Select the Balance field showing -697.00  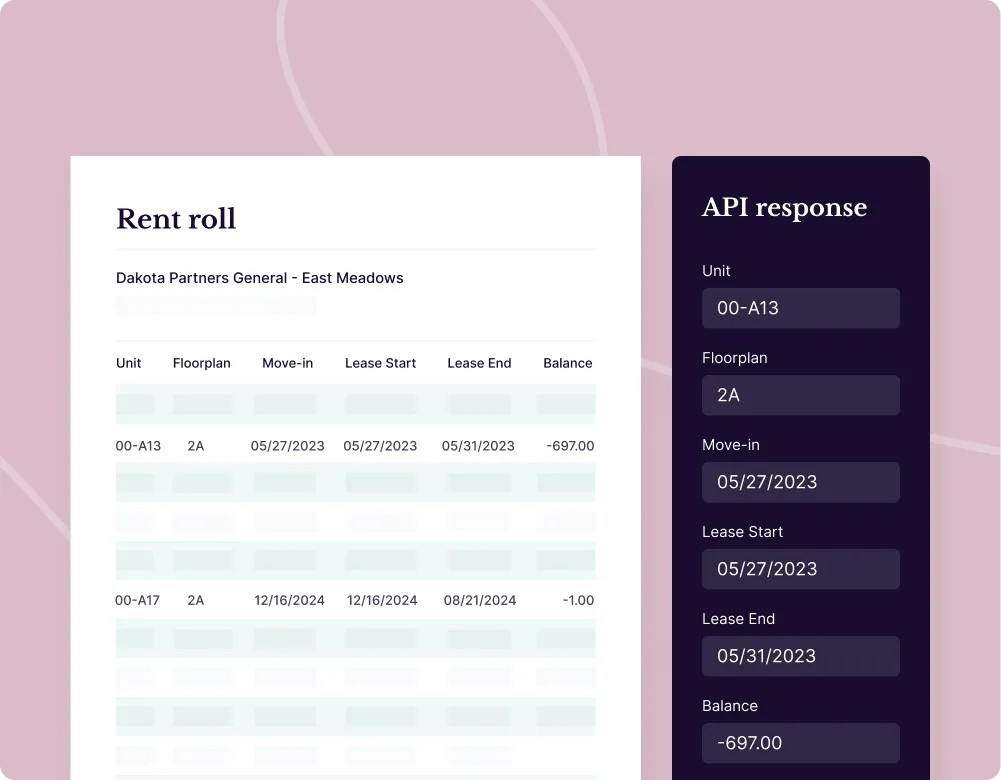[x=800, y=743]
